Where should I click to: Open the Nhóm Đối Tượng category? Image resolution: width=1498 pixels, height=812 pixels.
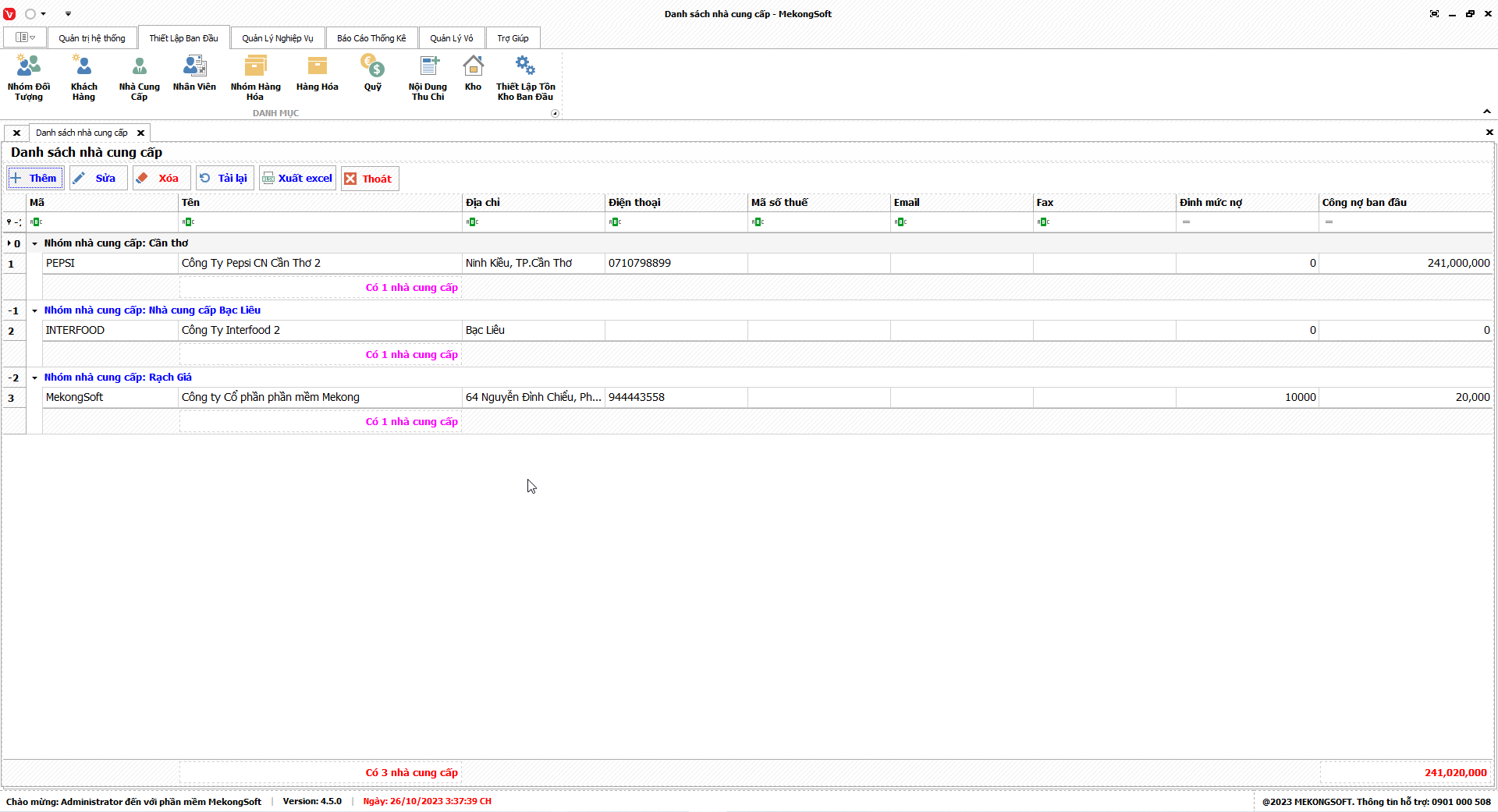pyautogui.click(x=29, y=77)
